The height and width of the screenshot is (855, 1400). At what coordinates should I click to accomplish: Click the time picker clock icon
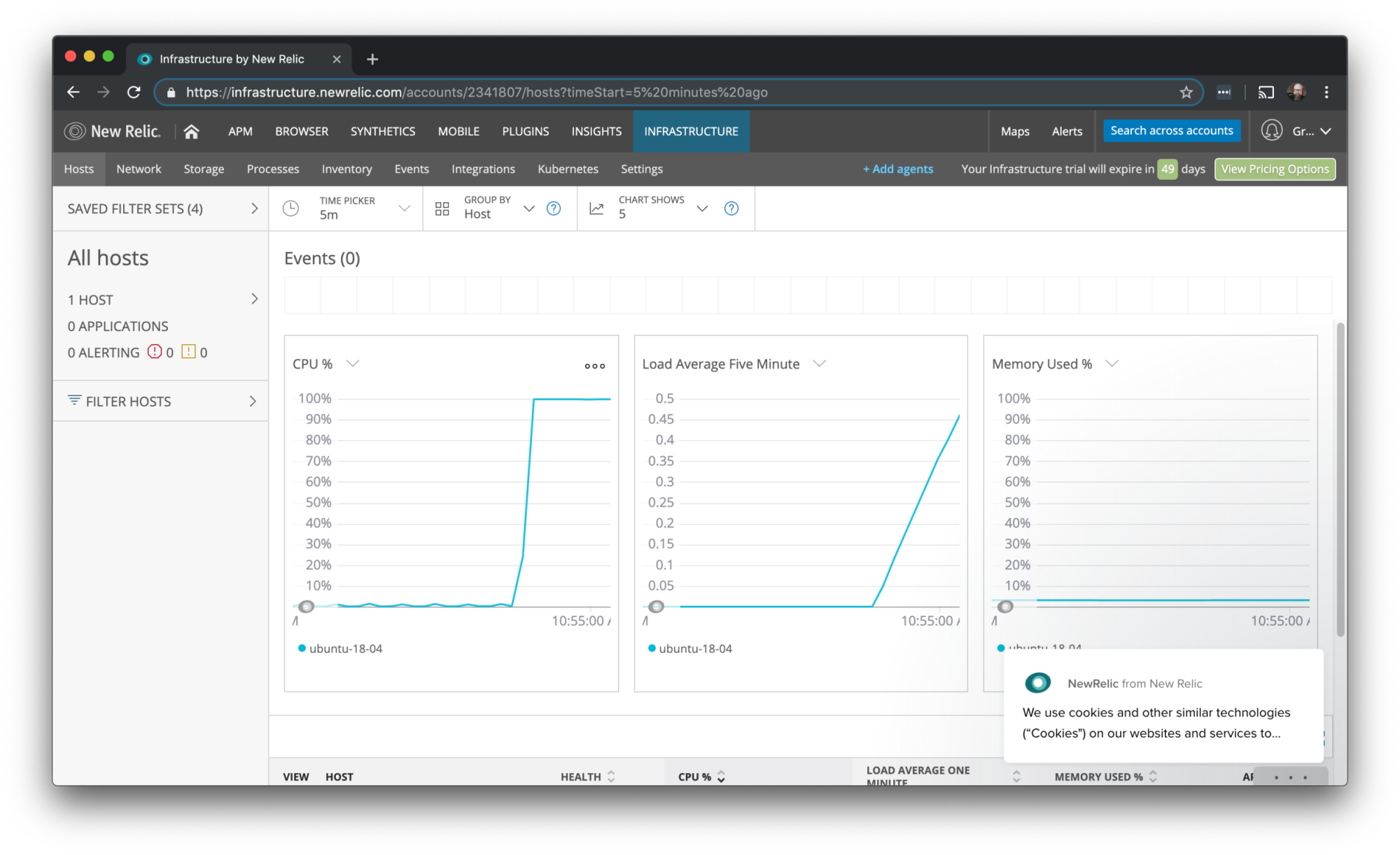click(x=290, y=209)
